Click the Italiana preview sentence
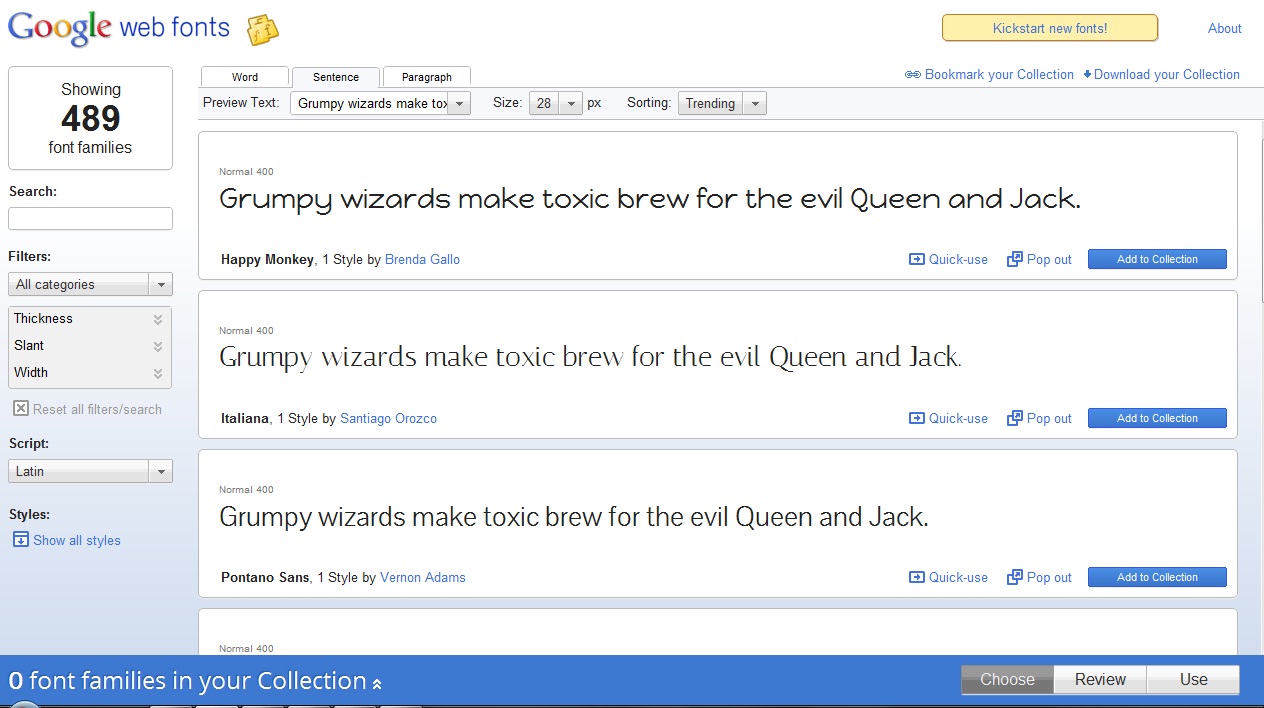1264x708 pixels. pyautogui.click(x=590, y=357)
